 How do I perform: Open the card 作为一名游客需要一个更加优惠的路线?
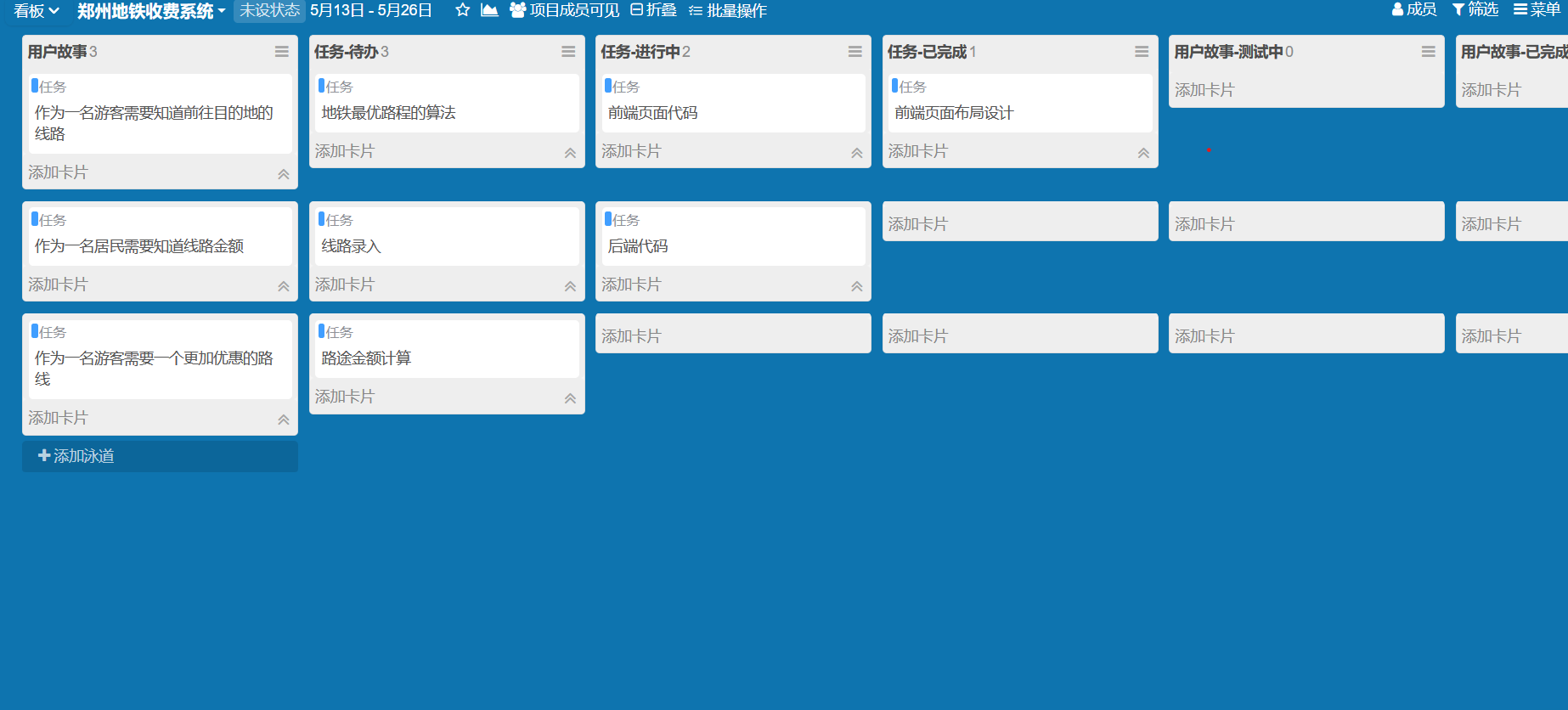(161, 359)
